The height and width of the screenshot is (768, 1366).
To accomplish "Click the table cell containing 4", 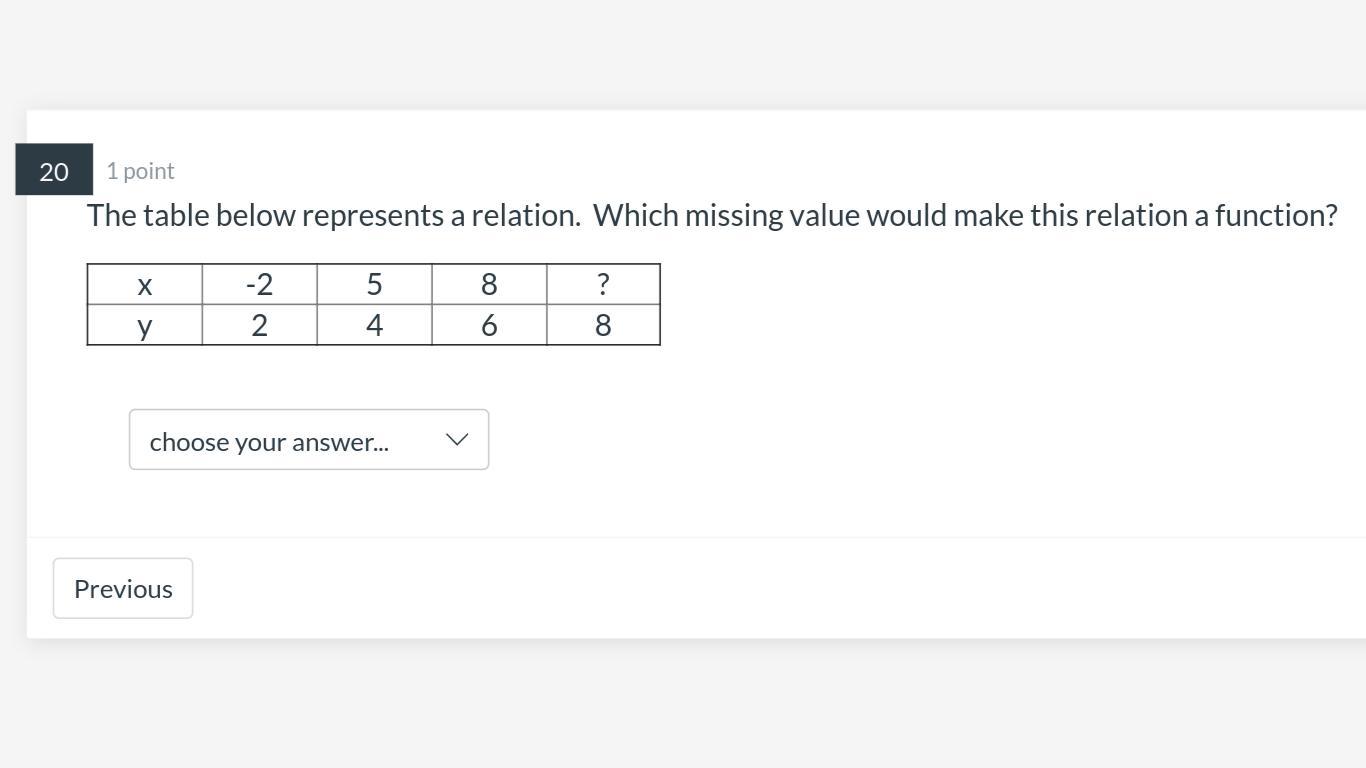I will pos(374,326).
